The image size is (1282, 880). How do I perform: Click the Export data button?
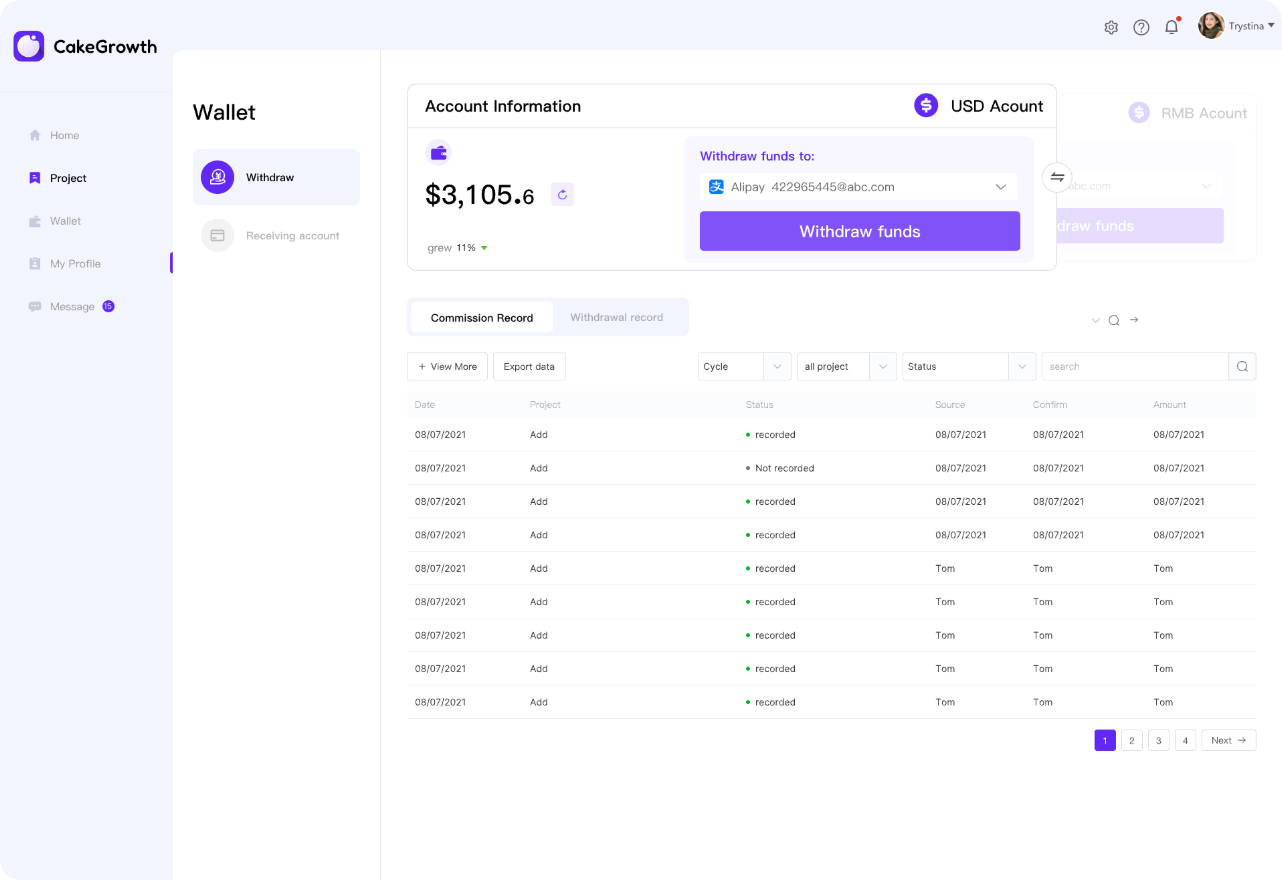click(529, 367)
